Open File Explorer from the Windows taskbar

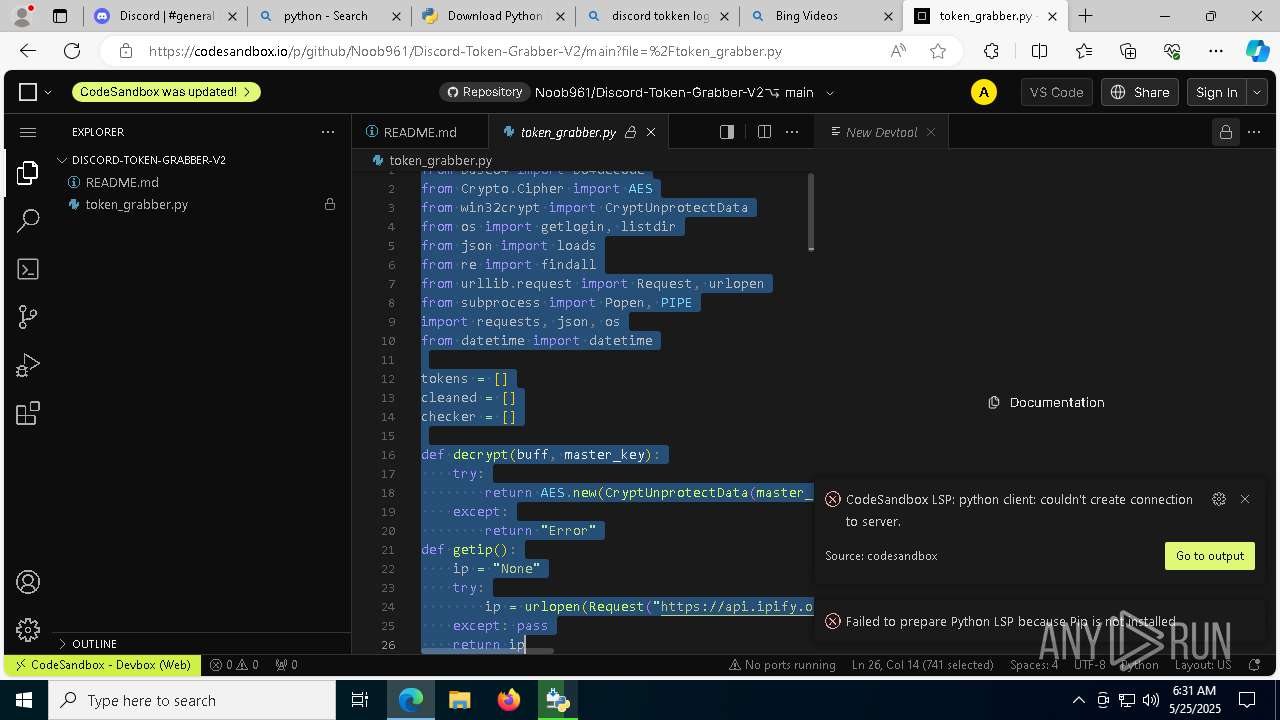[x=460, y=700]
